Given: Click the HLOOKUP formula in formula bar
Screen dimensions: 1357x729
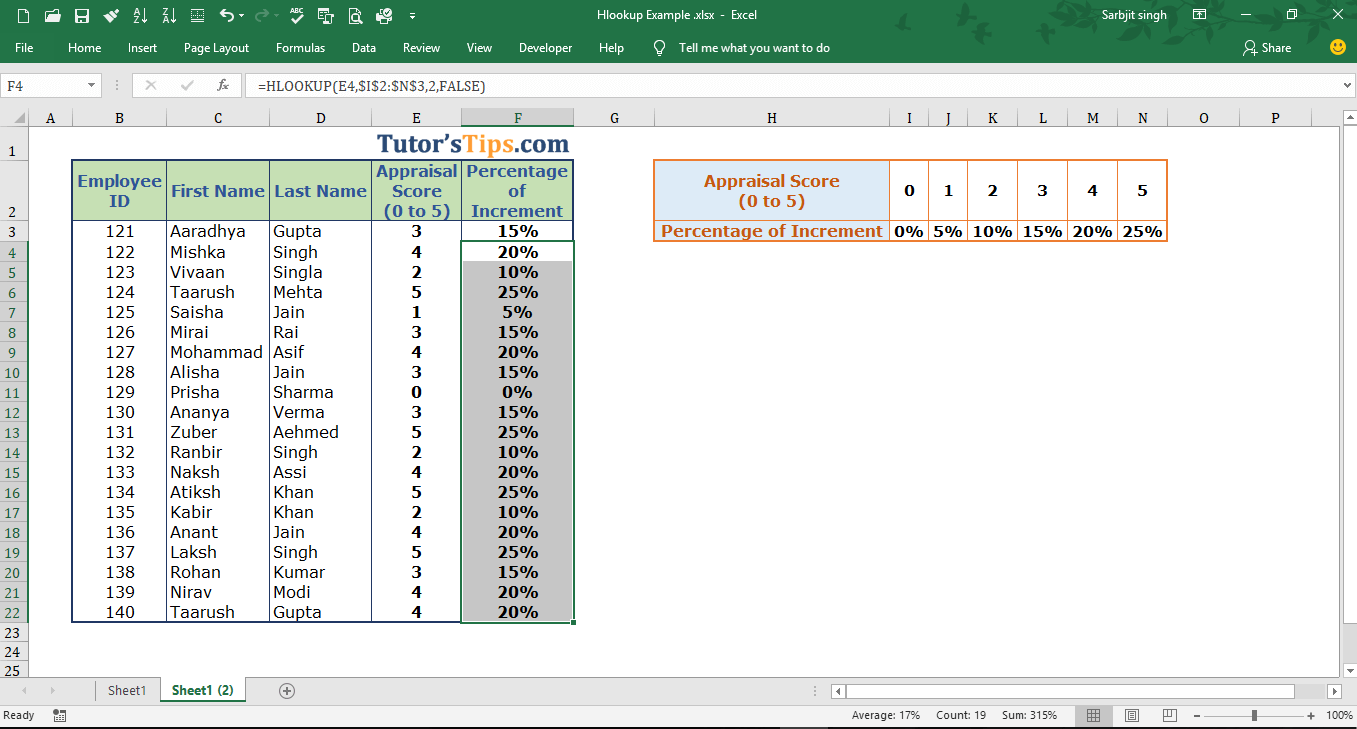Looking at the screenshot, I should click(x=371, y=86).
